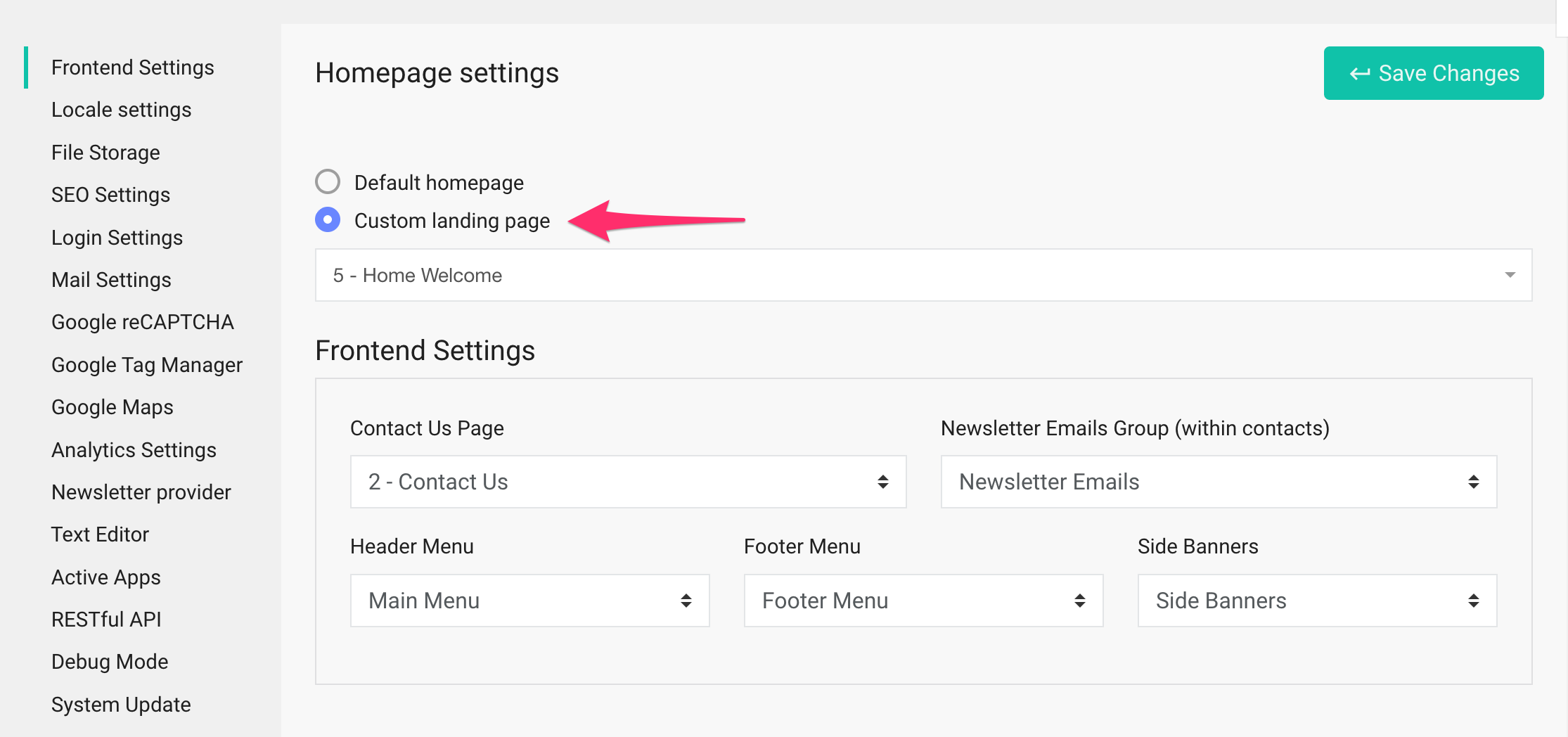Open Locale settings in the sidebar
The height and width of the screenshot is (737, 1568).
[121, 110]
